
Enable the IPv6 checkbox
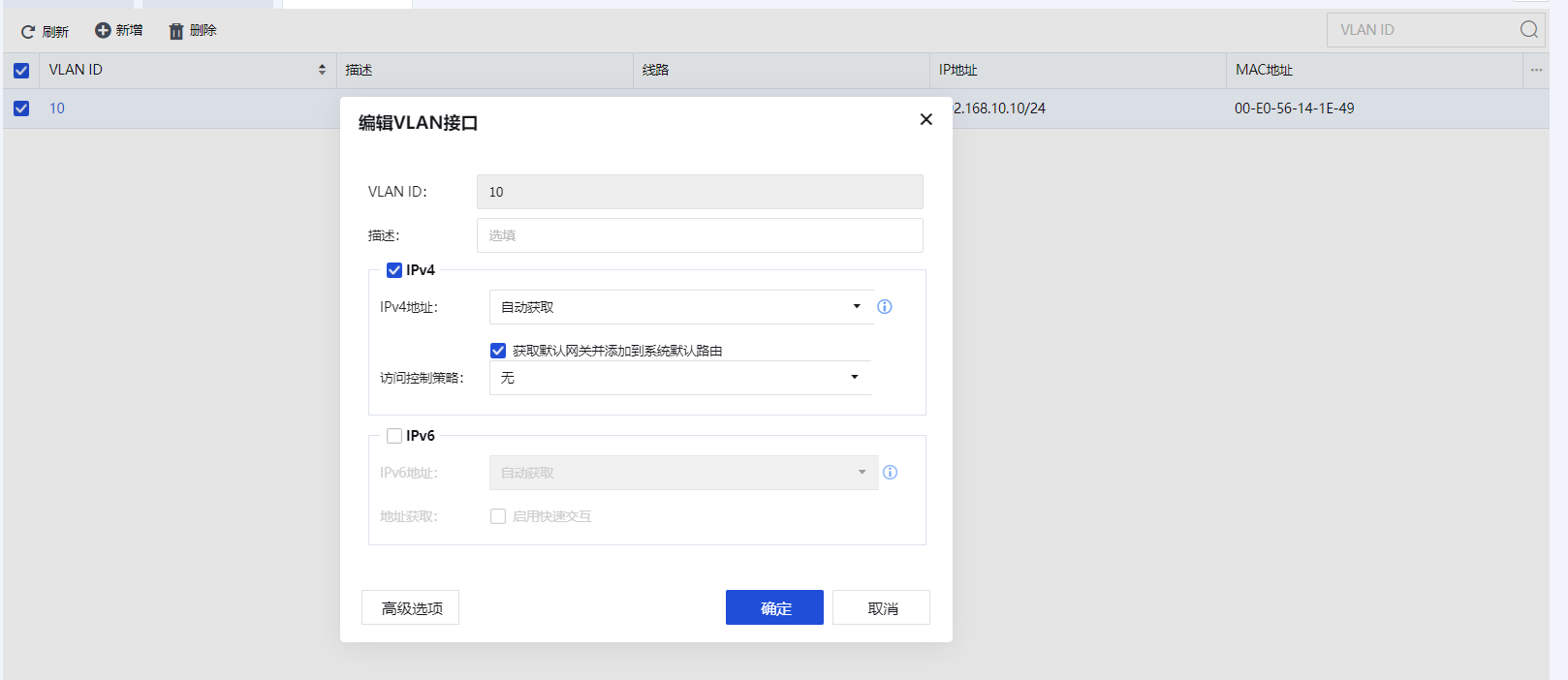pos(394,436)
